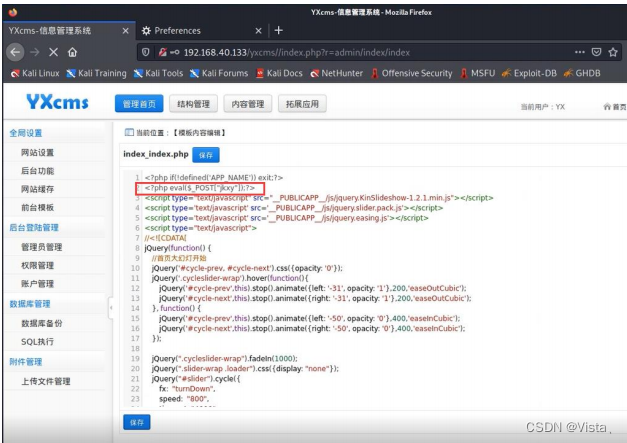Go back with the browser back arrow
Image resolution: width=627 pixels, height=443 pixels.
(x=15, y=52)
